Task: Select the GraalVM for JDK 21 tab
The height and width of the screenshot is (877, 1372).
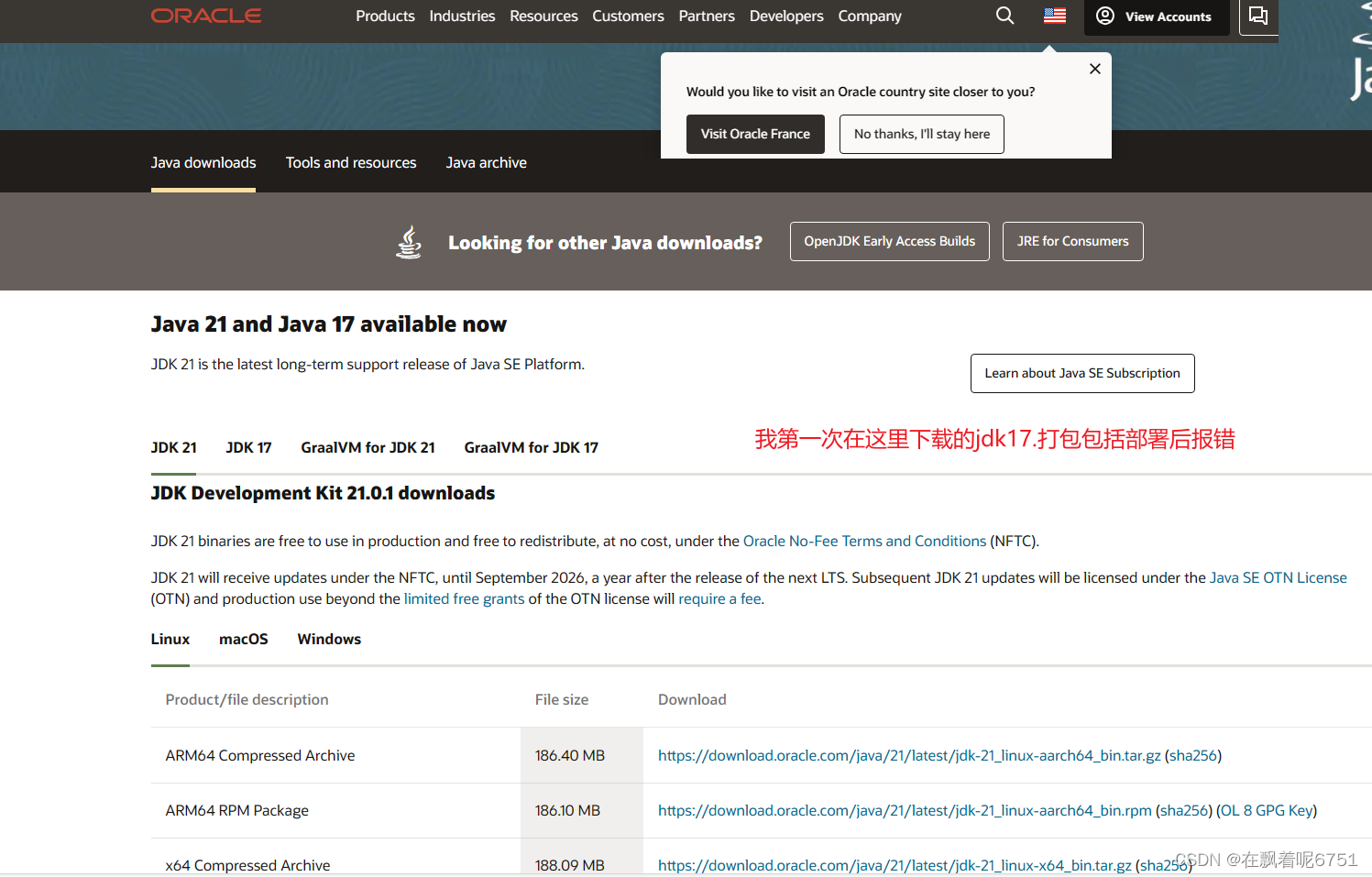Action: pos(368,447)
